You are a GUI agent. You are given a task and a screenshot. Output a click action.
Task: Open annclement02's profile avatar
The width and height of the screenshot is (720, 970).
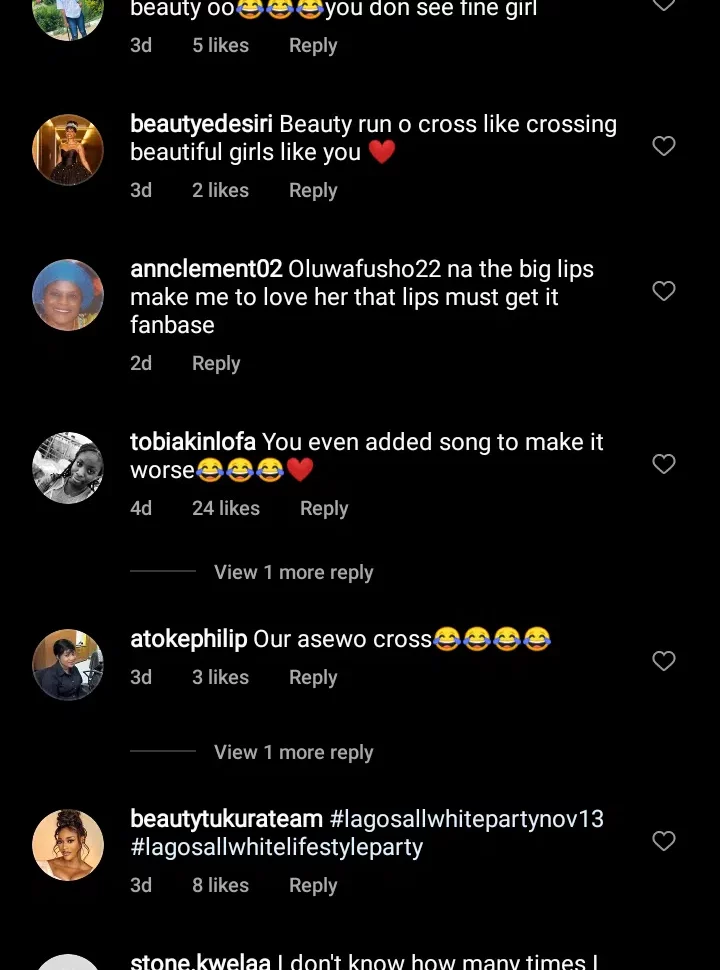pos(68,295)
